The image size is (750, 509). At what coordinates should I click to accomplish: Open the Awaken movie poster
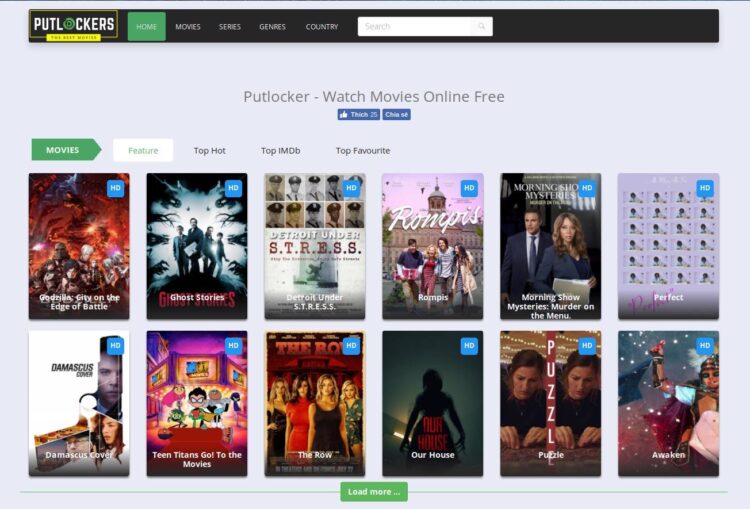668,403
